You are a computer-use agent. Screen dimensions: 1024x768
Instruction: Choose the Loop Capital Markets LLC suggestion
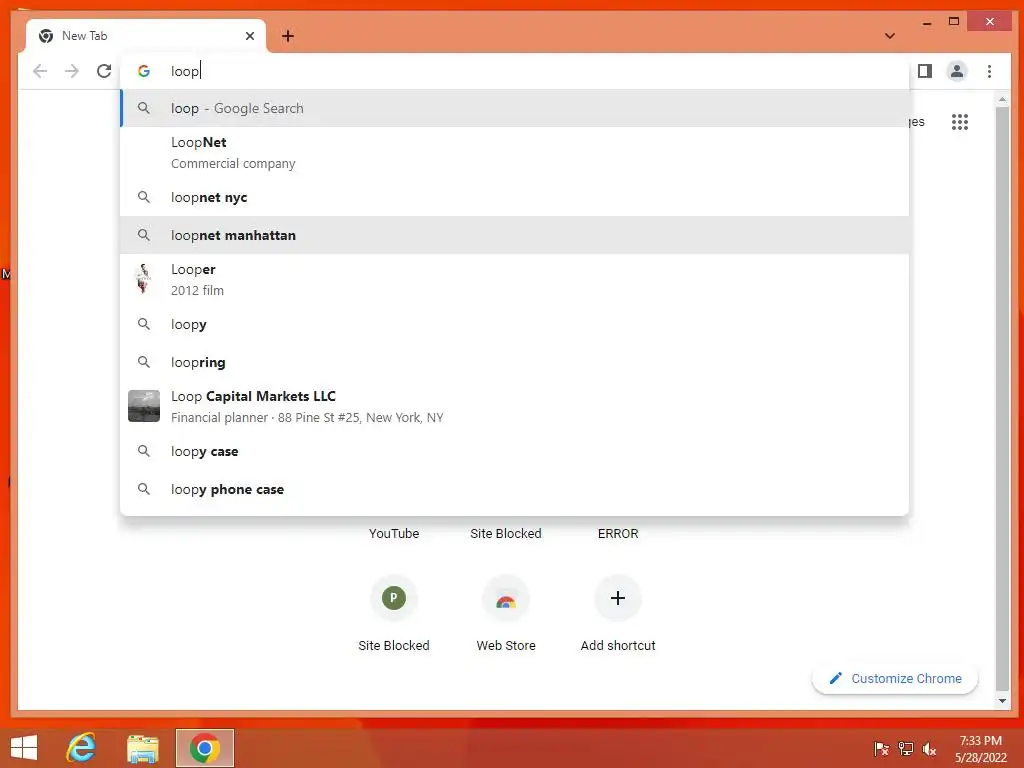tap(515, 406)
